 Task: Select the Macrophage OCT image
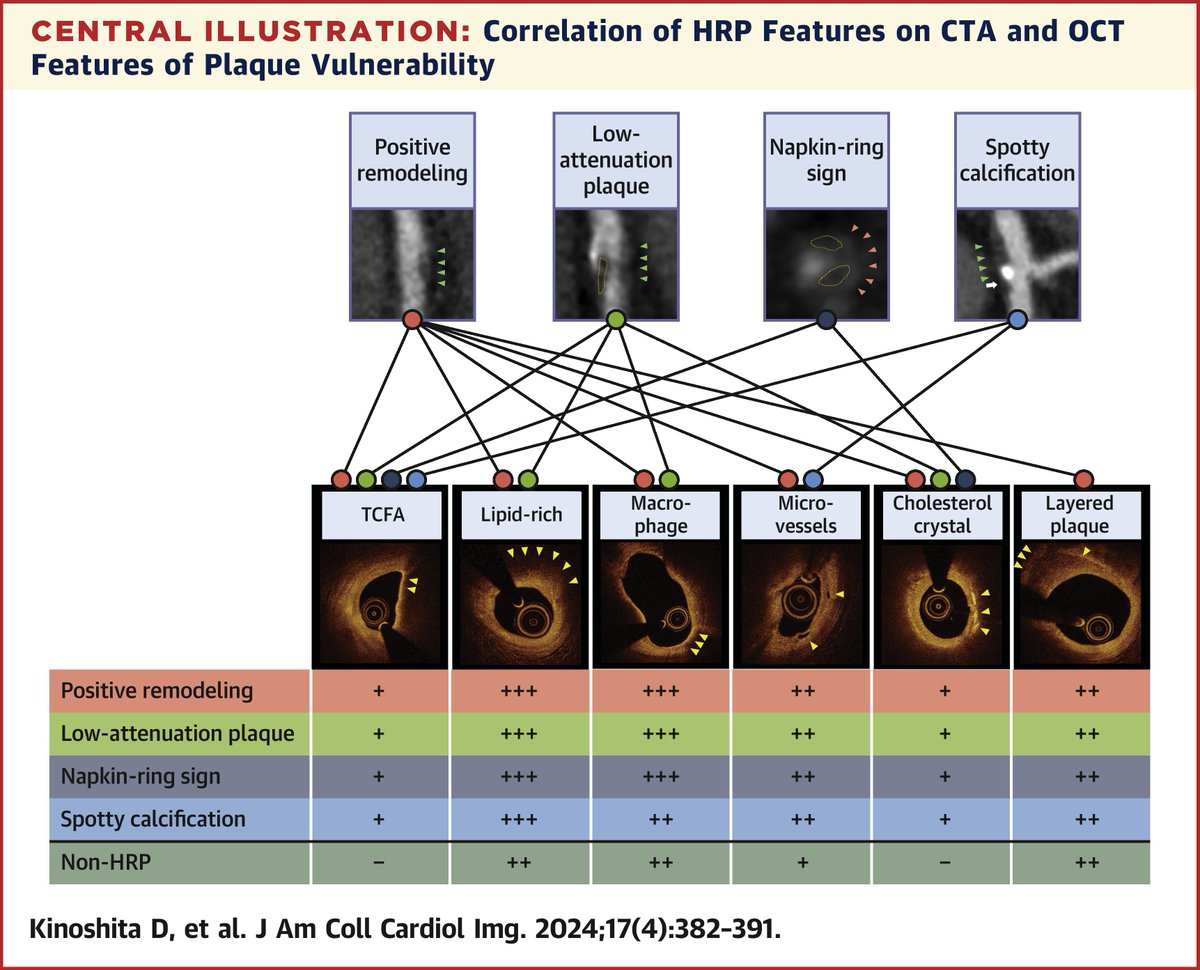(657, 603)
